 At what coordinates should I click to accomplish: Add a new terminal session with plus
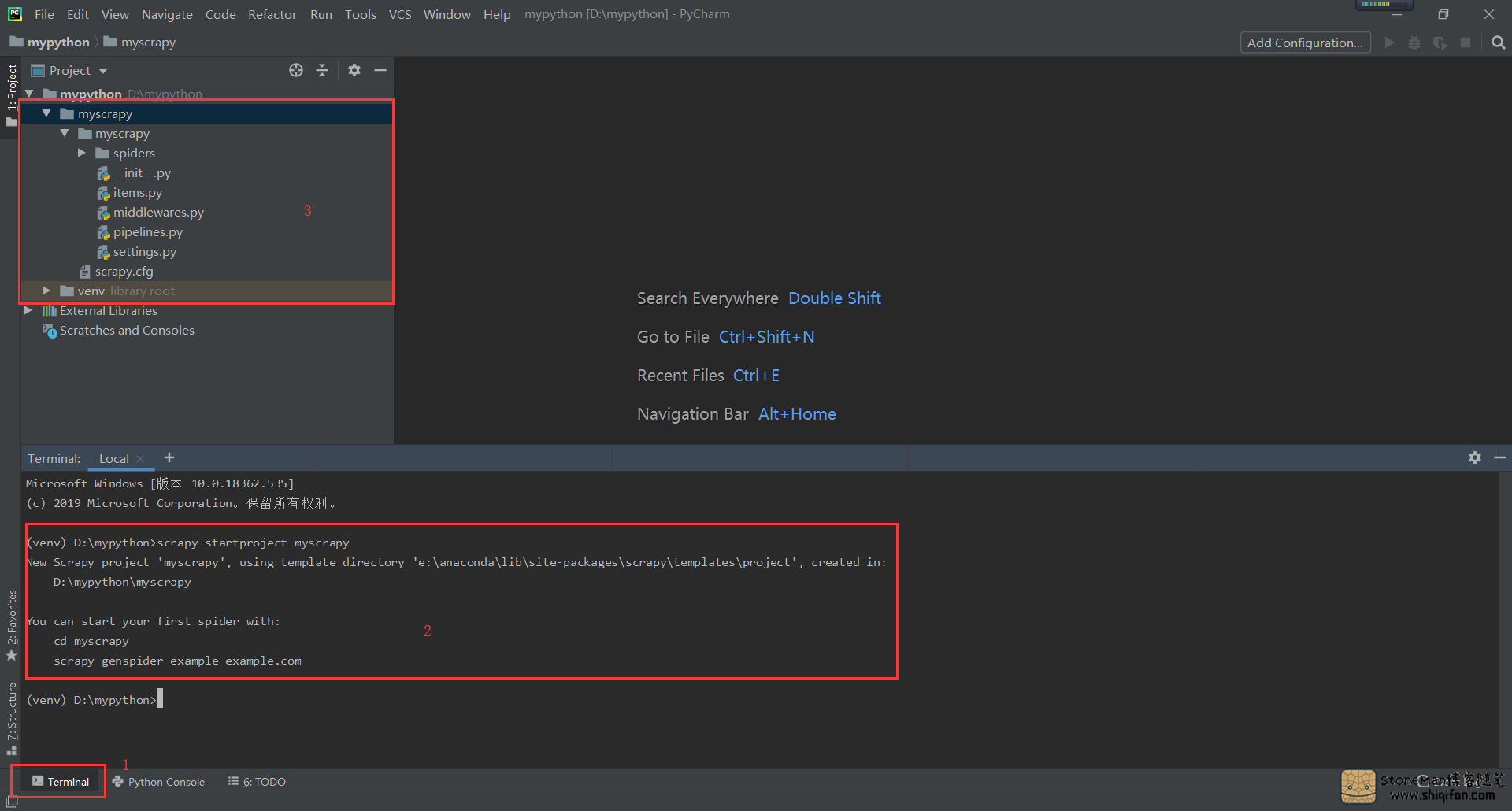tap(169, 457)
